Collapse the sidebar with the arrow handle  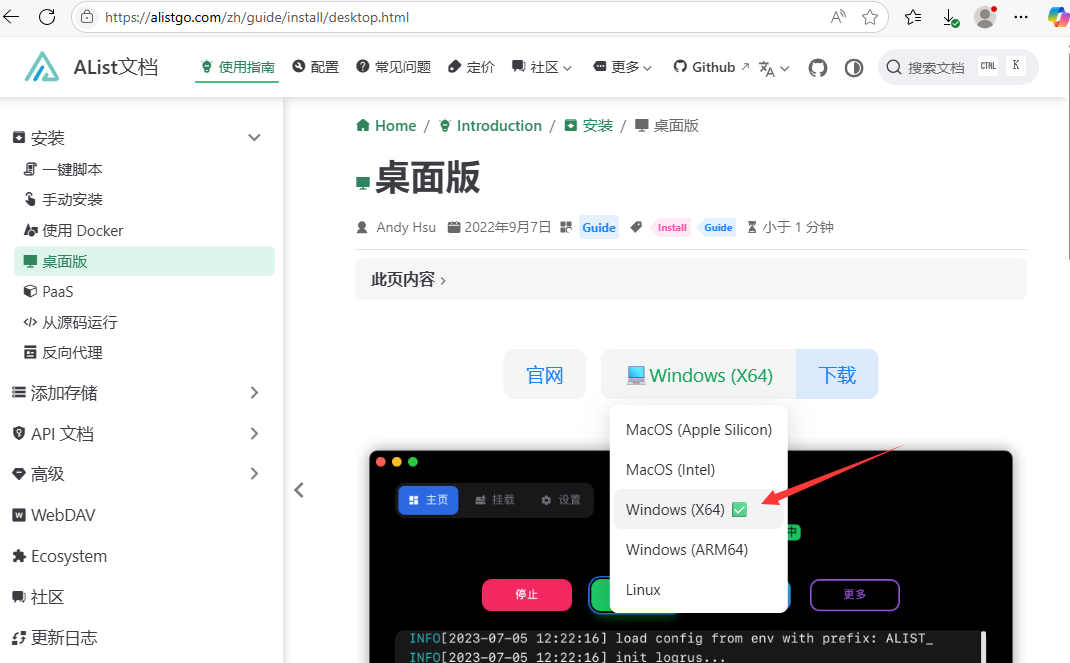299,490
